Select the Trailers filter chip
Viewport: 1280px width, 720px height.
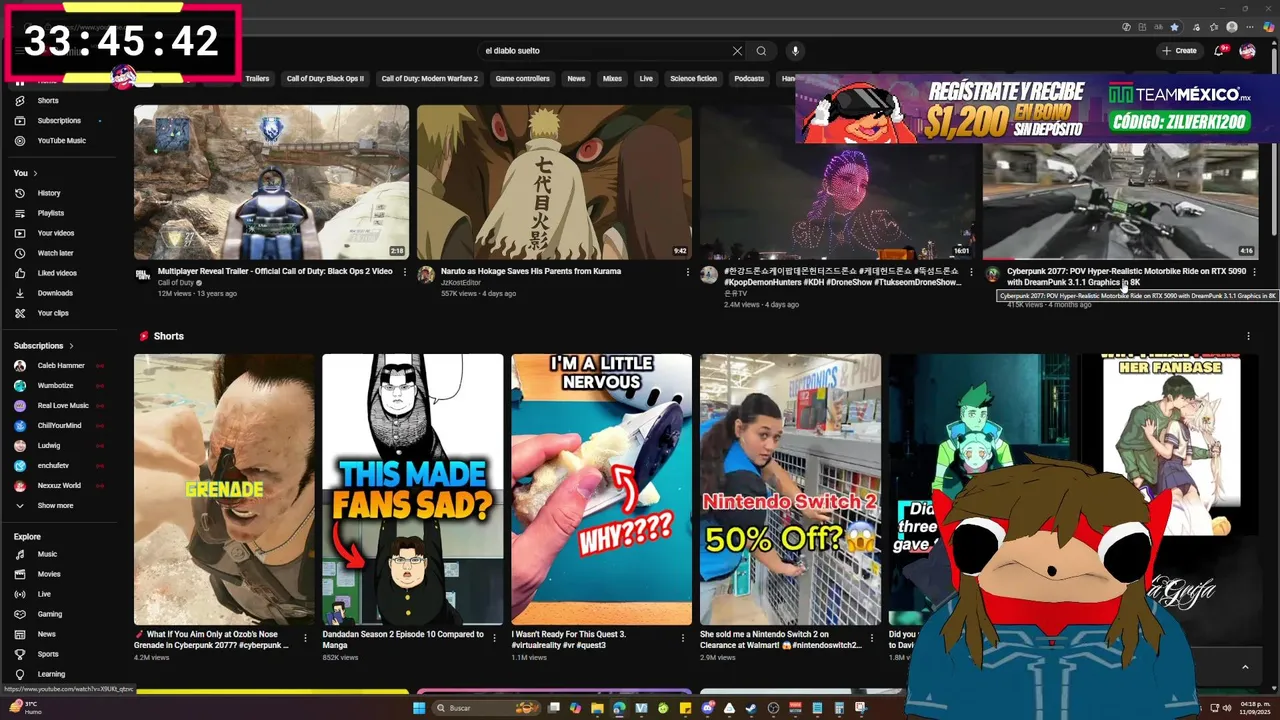pos(257,78)
